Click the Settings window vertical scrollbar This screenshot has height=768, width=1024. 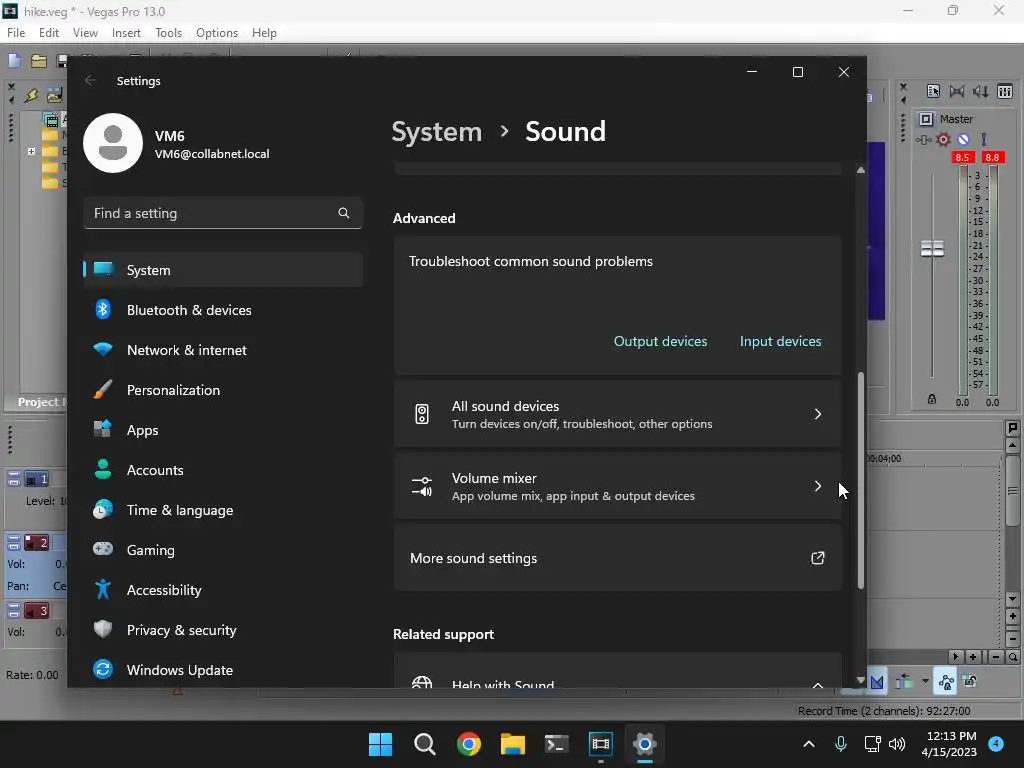point(861,480)
